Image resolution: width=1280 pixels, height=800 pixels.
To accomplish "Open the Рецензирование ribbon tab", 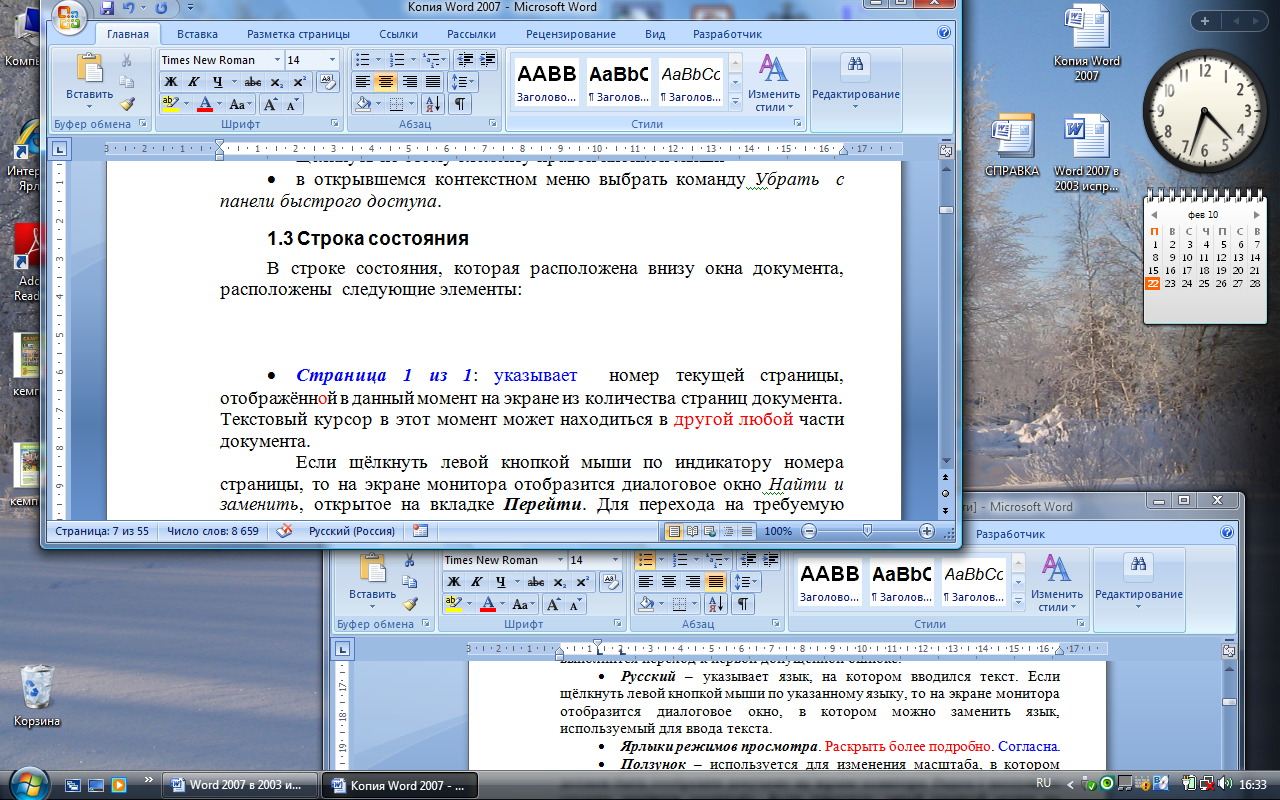I will (x=573, y=34).
